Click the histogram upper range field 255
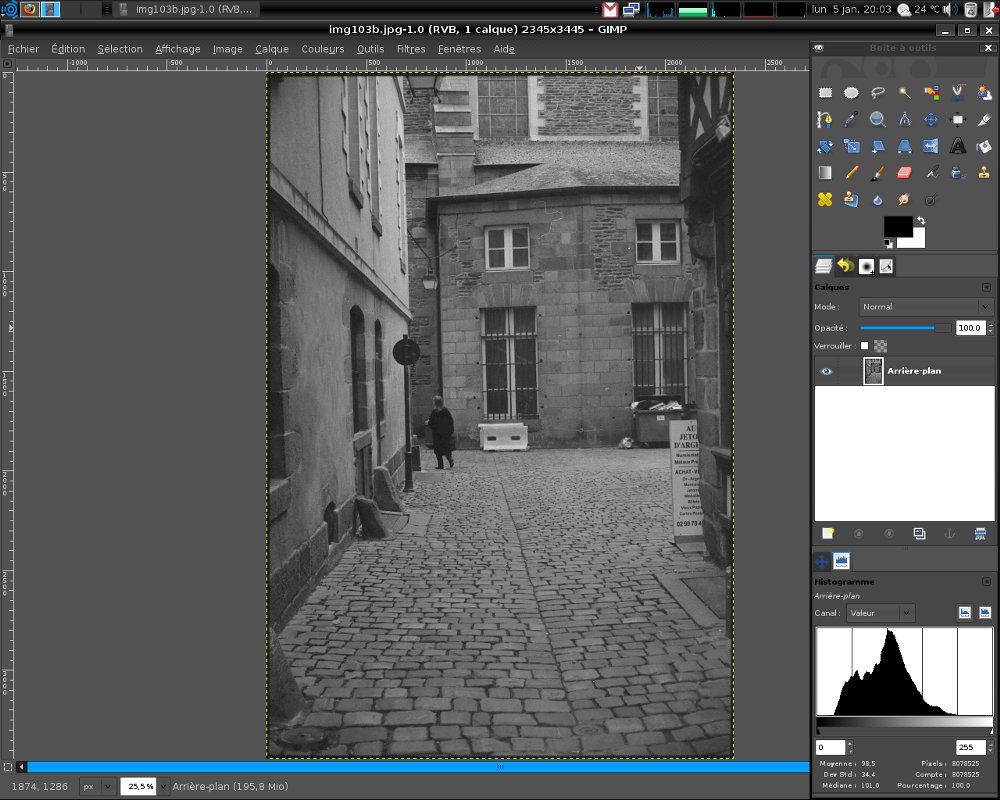This screenshot has height=800, width=1000. [x=971, y=747]
